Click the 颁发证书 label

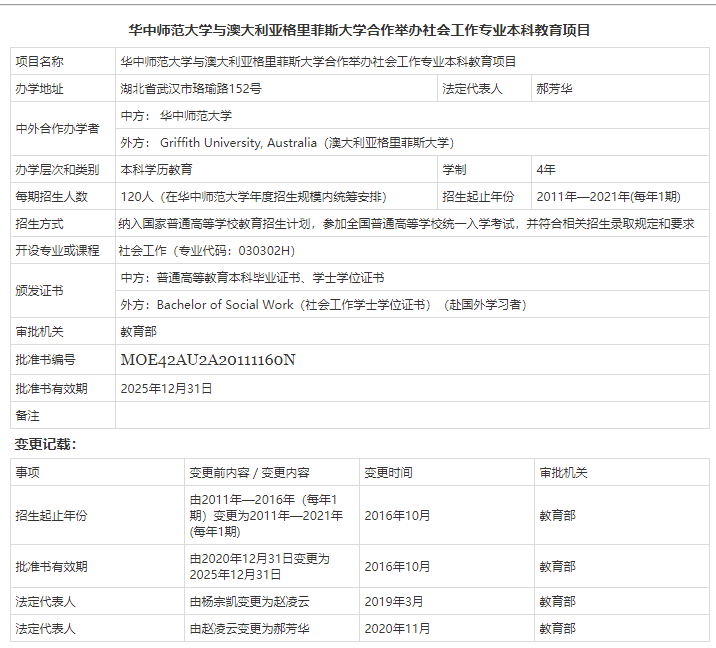(x=39, y=290)
